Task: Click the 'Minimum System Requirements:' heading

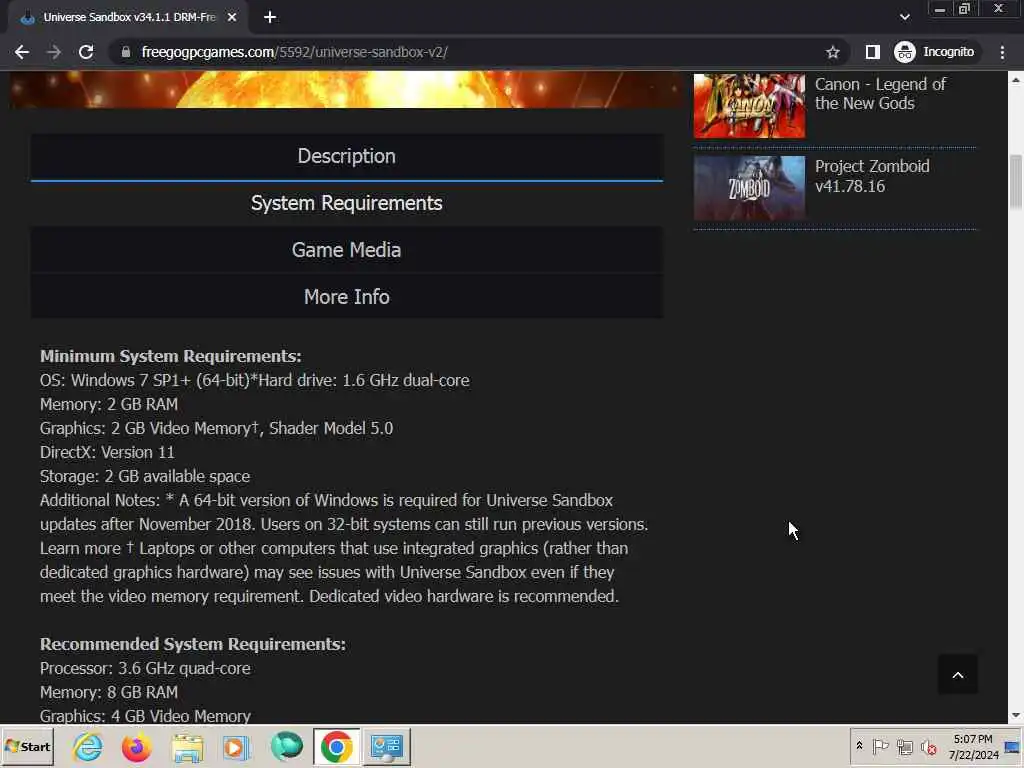Action: point(170,357)
